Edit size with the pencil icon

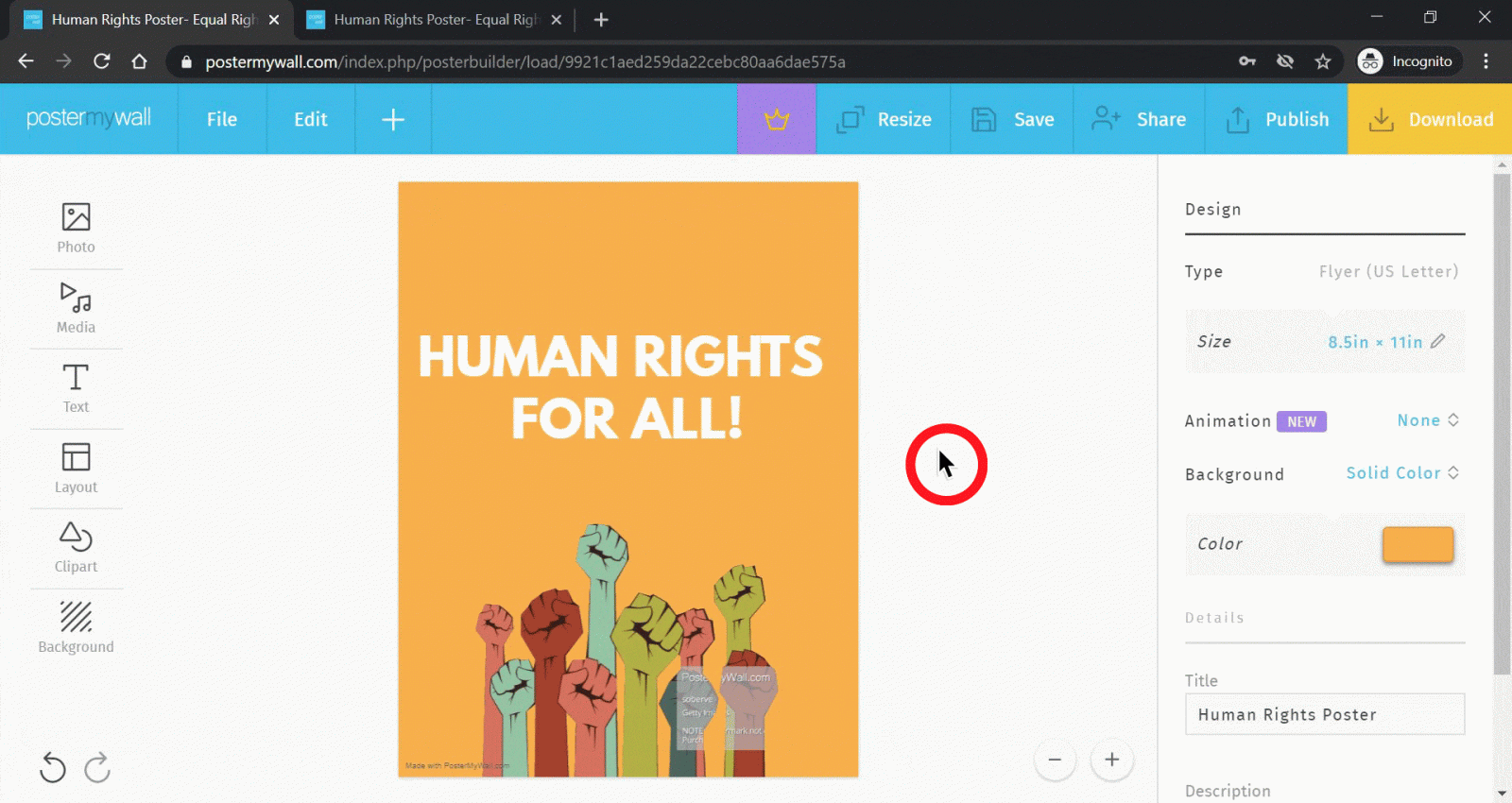click(1438, 341)
